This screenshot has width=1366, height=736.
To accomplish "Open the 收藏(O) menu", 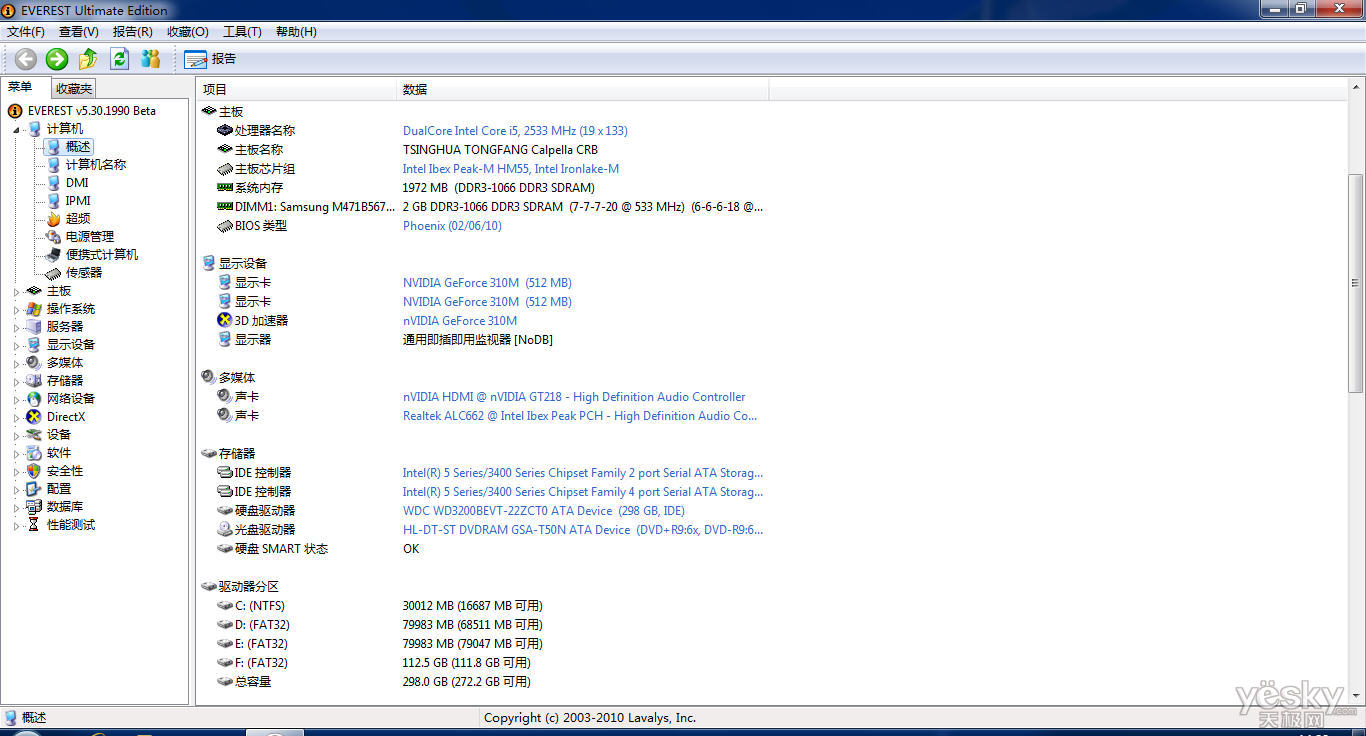I will (x=188, y=32).
